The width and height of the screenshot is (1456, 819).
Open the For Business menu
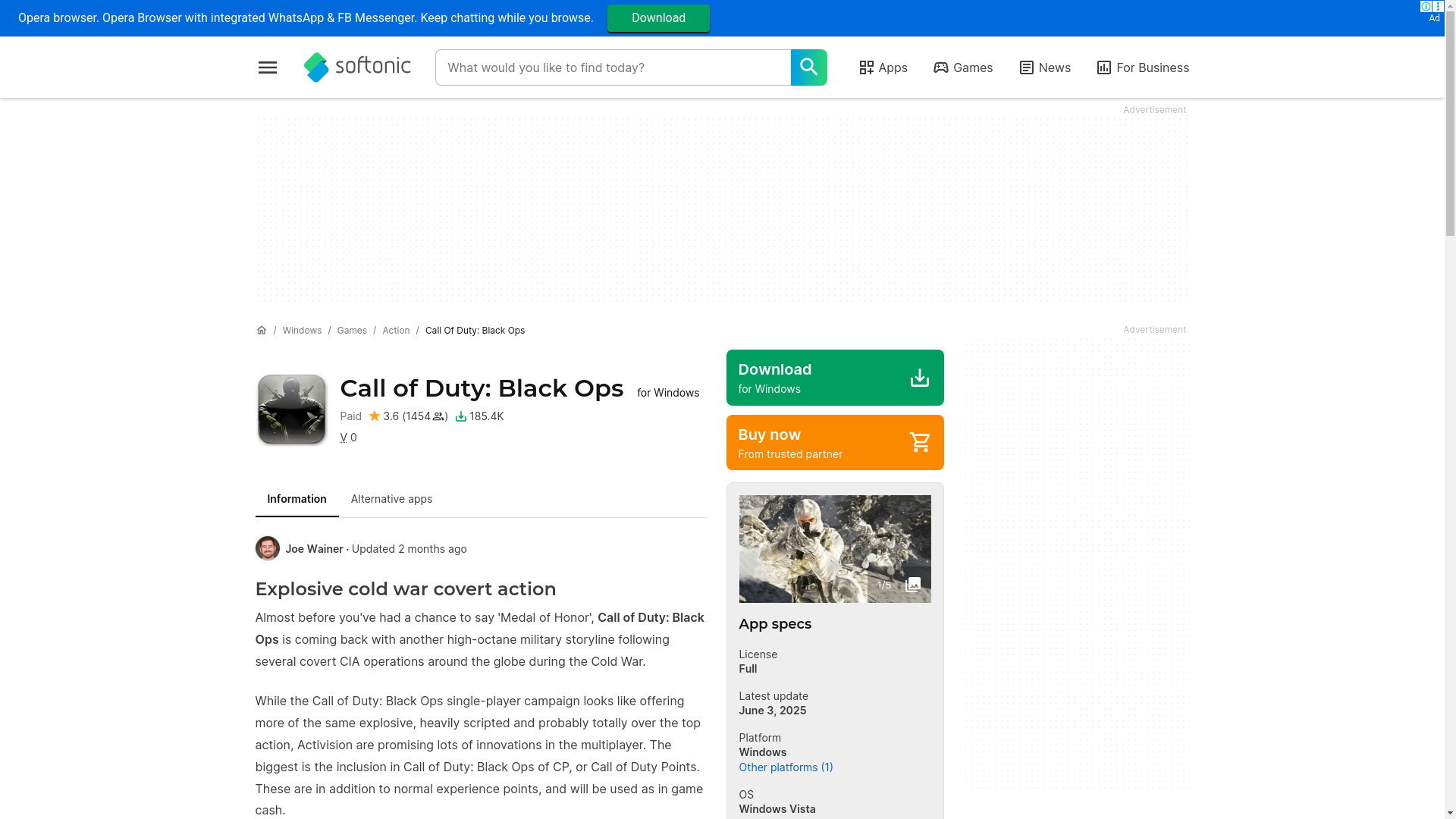click(x=1142, y=67)
